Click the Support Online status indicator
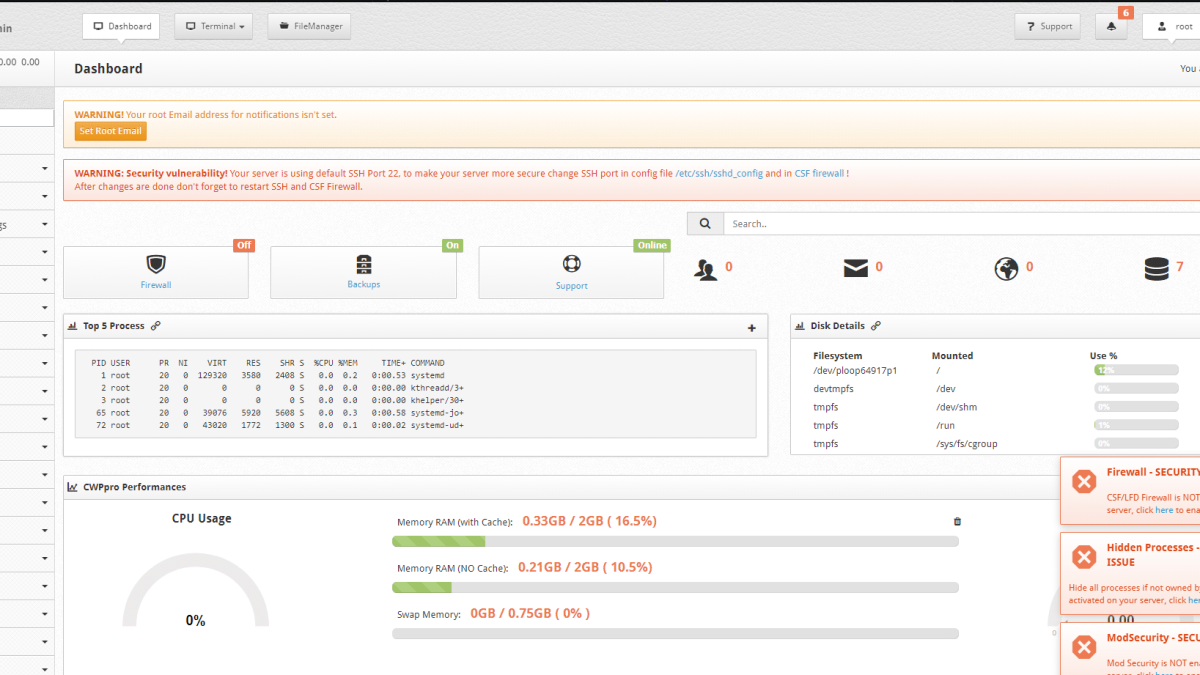This screenshot has width=1200, height=675. (x=652, y=245)
